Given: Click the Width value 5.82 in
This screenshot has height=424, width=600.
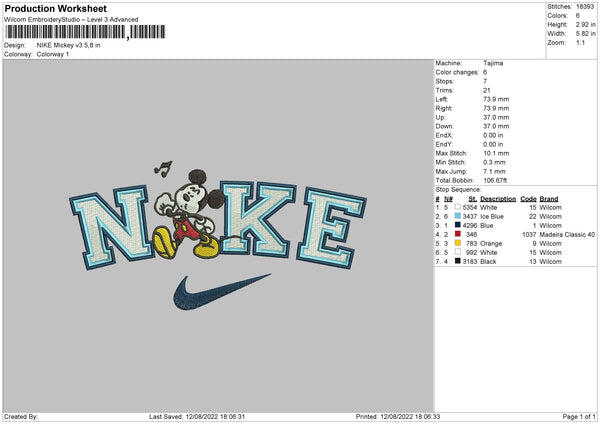Looking at the screenshot, I should point(586,34).
